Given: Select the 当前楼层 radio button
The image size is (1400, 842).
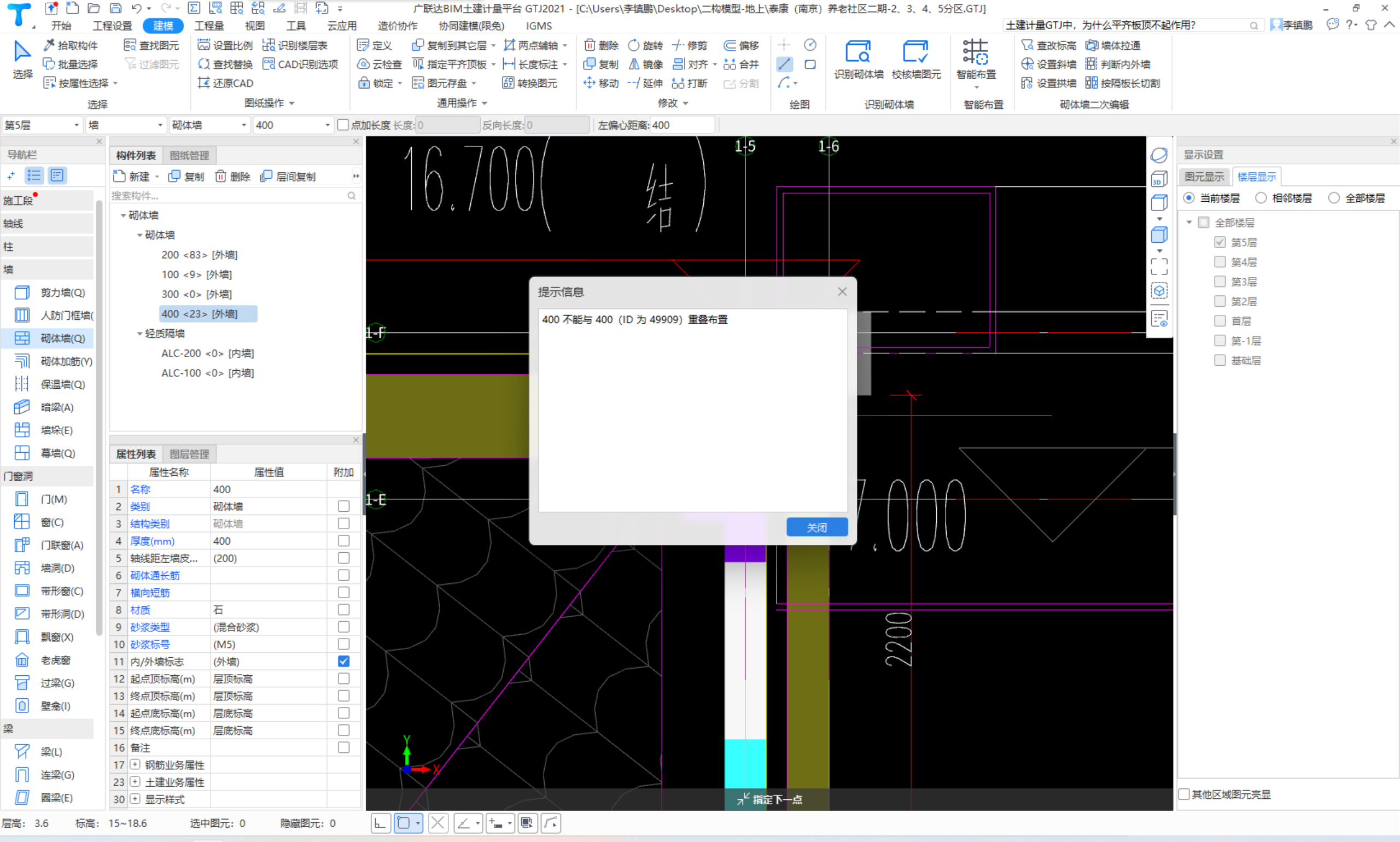Looking at the screenshot, I should pos(1188,198).
